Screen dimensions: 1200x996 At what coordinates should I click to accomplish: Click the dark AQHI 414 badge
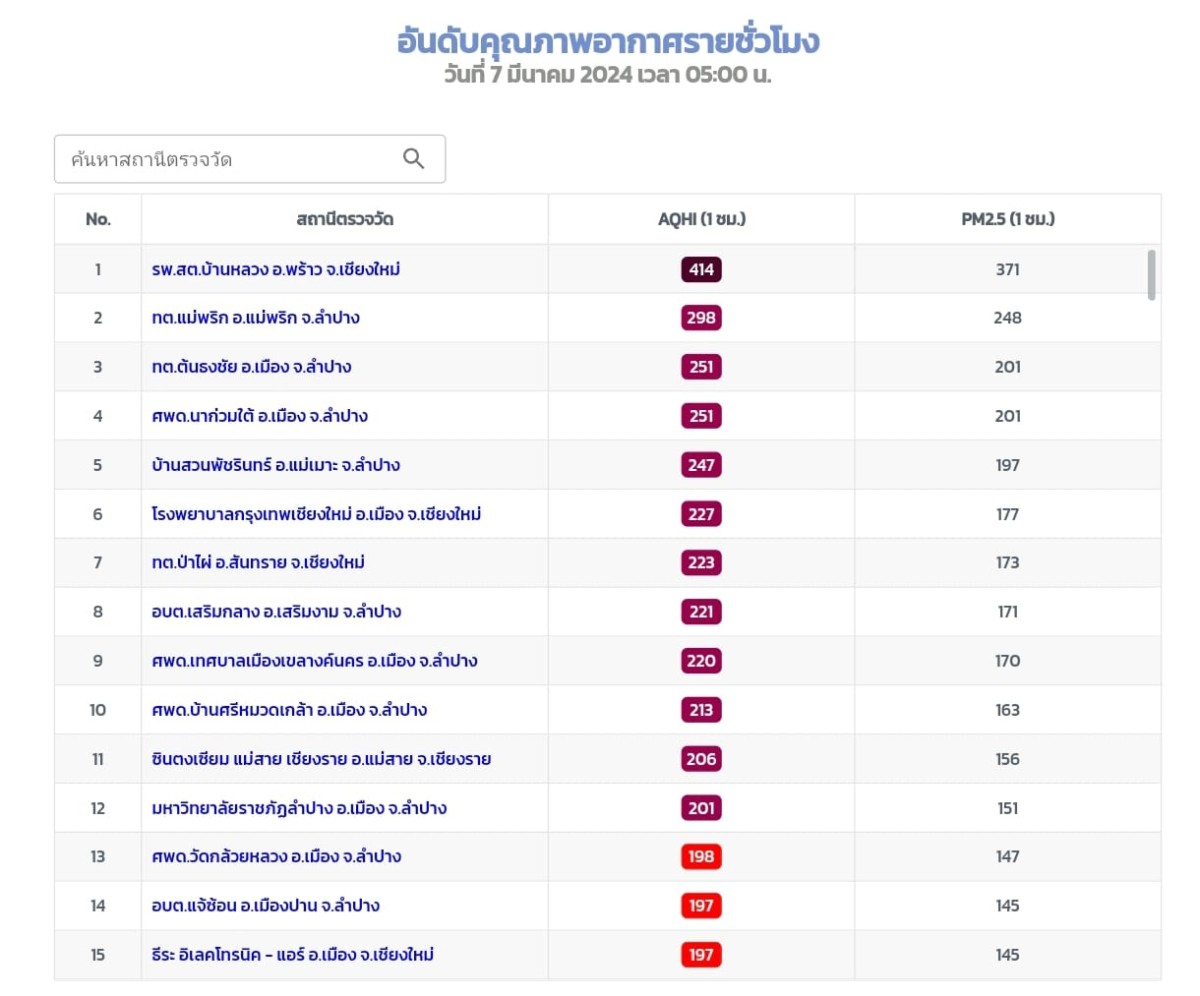point(701,269)
